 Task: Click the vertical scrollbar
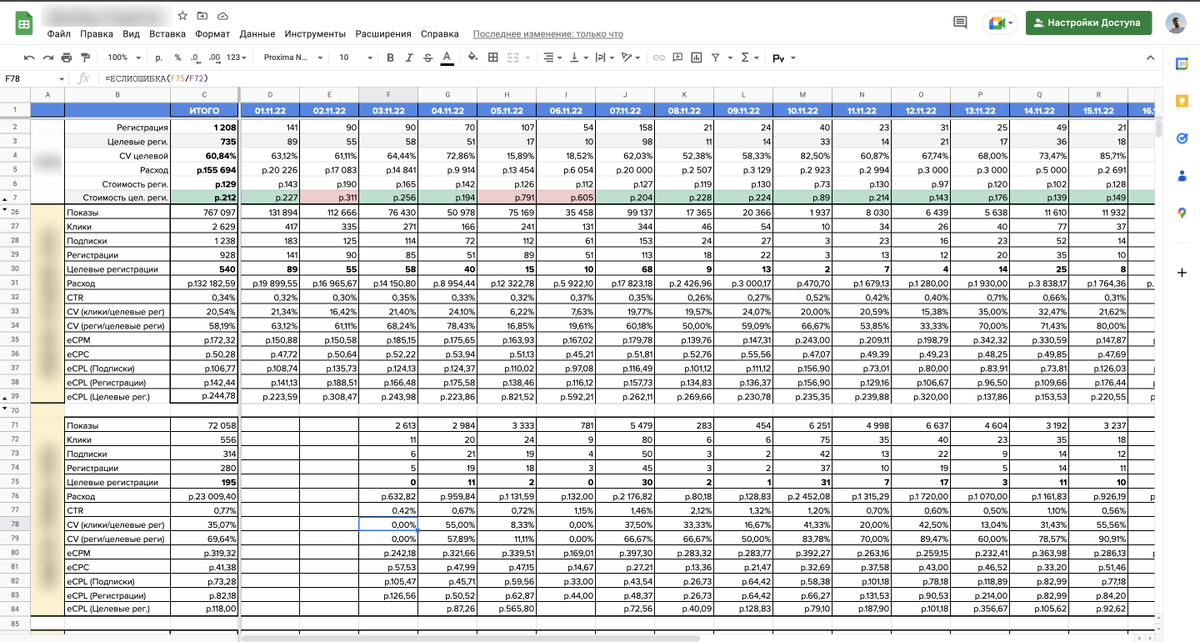tap(1159, 130)
